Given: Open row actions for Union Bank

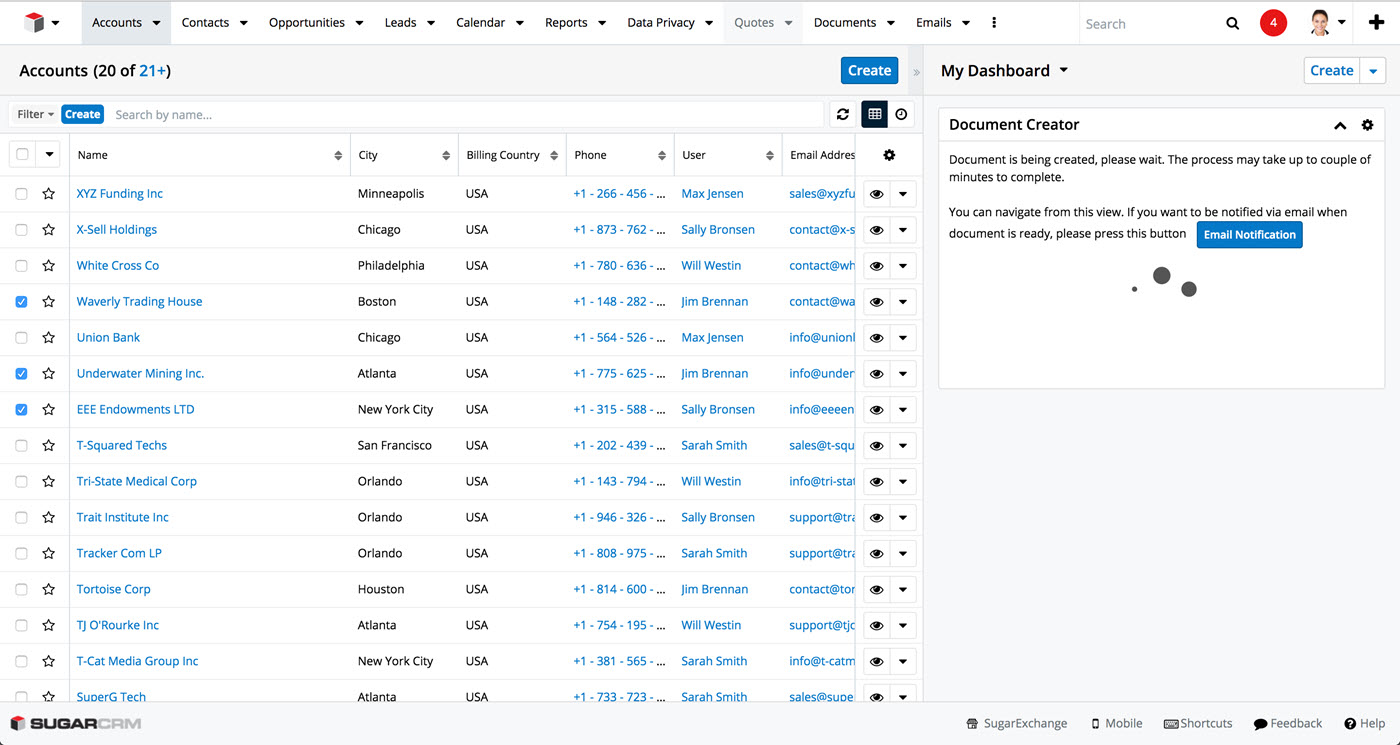Looking at the screenshot, I should pyautogui.click(x=903, y=338).
